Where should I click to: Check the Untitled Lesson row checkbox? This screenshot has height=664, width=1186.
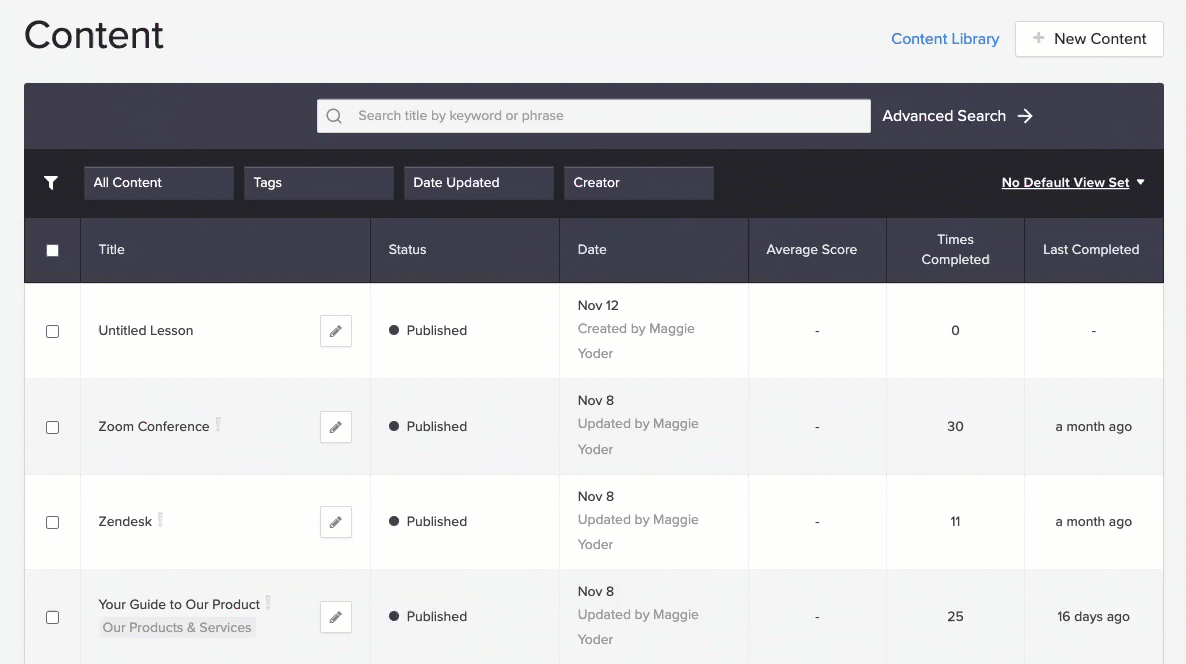point(52,331)
